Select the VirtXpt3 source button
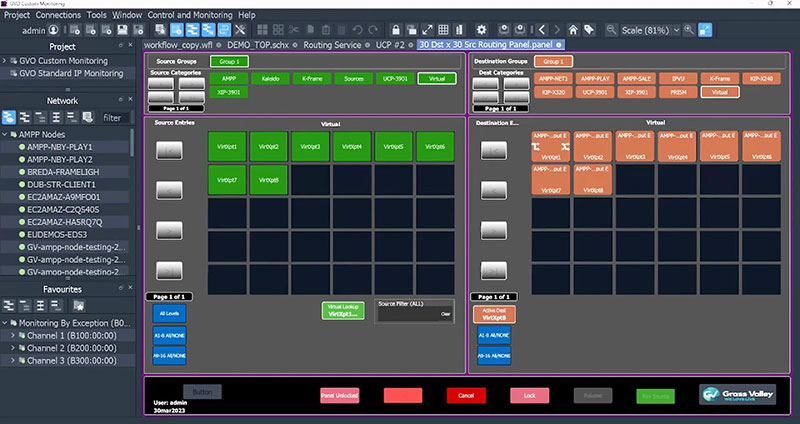The width and height of the screenshot is (800, 424). coord(305,145)
